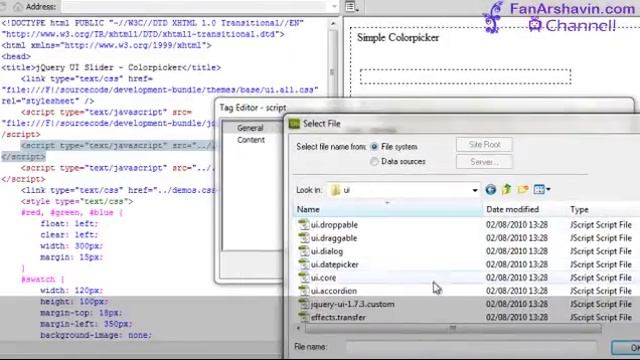Click the Server... button
640x360 pixels.
click(484, 162)
